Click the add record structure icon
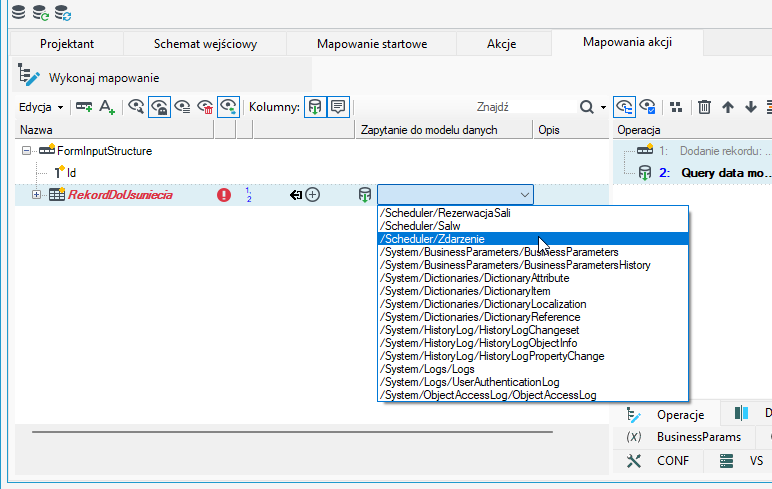This screenshot has width=772, height=489. coord(84,106)
